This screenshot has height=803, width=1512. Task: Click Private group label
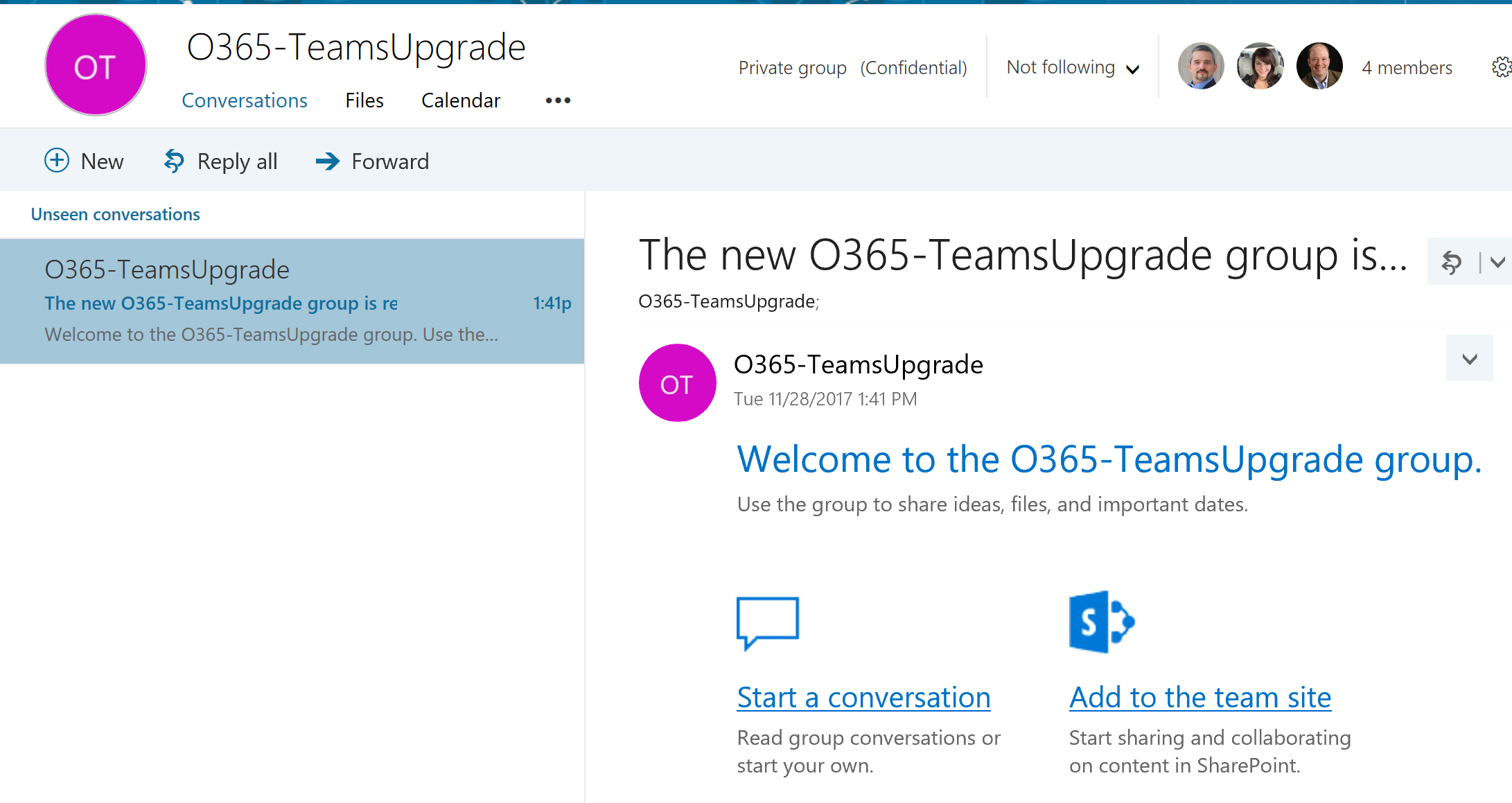(x=793, y=68)
